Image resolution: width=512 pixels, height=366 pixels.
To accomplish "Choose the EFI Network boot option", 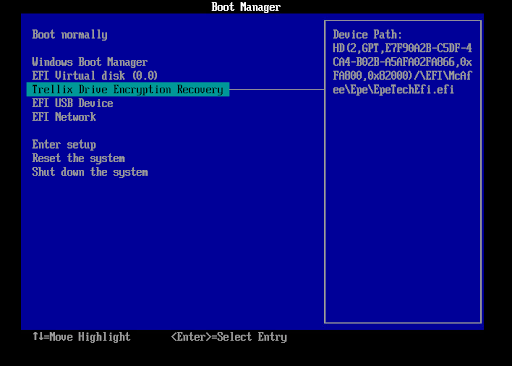I will (64, 117).
